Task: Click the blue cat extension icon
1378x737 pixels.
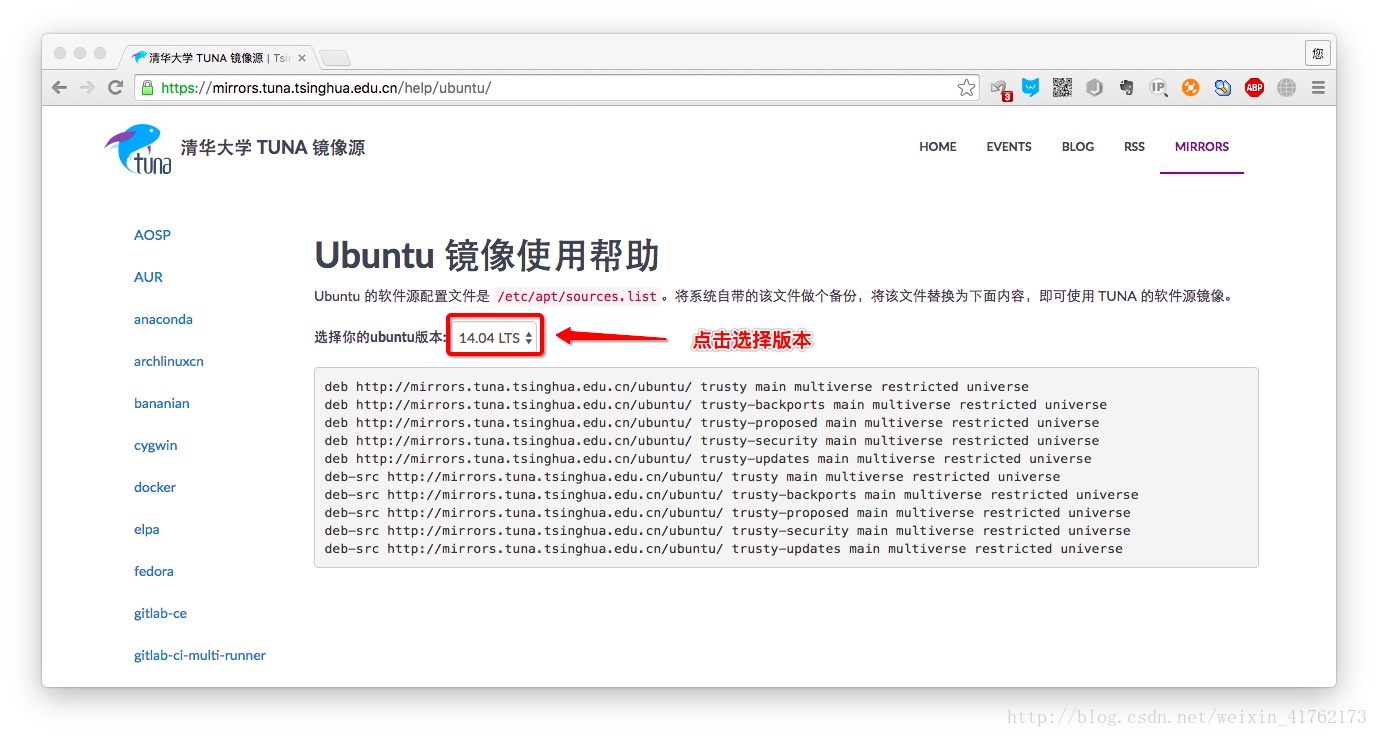Action: (x=1030, y=88)
